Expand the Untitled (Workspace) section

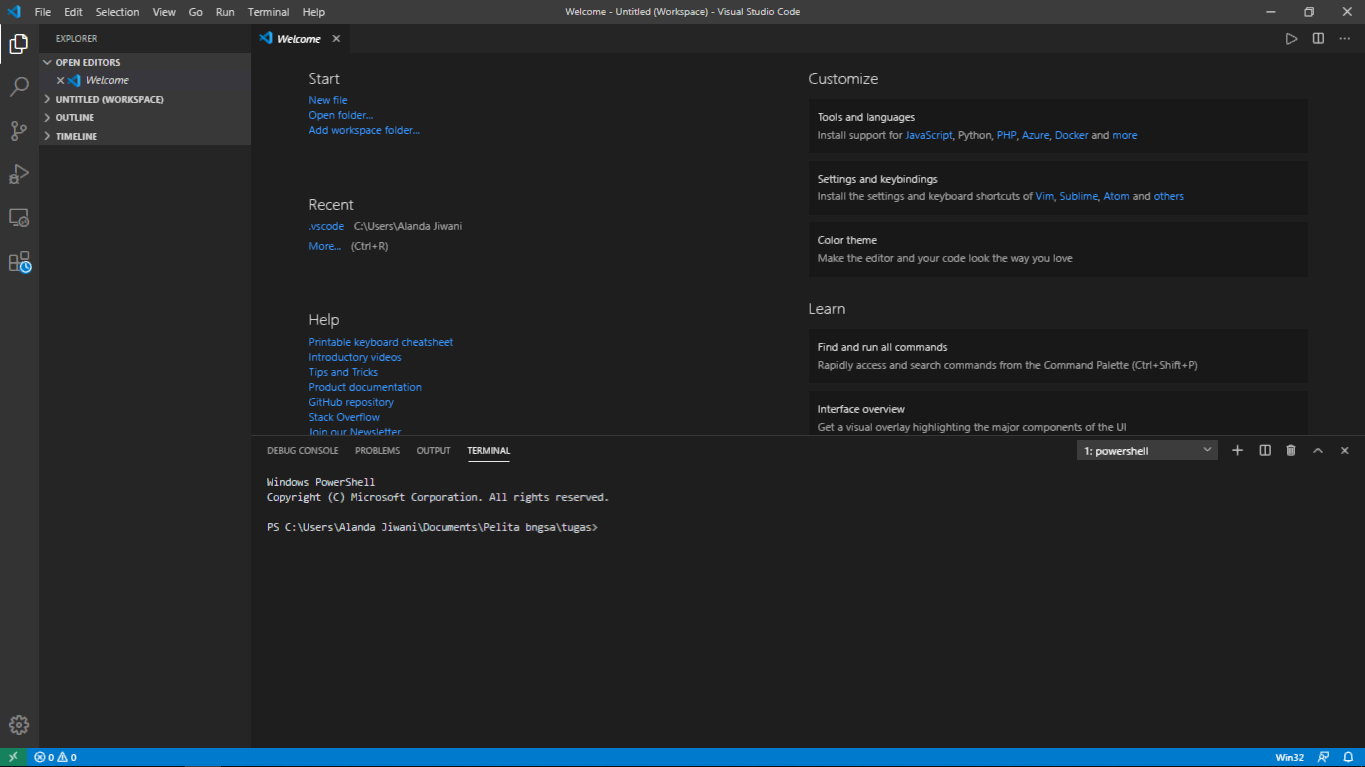point(145,99)
